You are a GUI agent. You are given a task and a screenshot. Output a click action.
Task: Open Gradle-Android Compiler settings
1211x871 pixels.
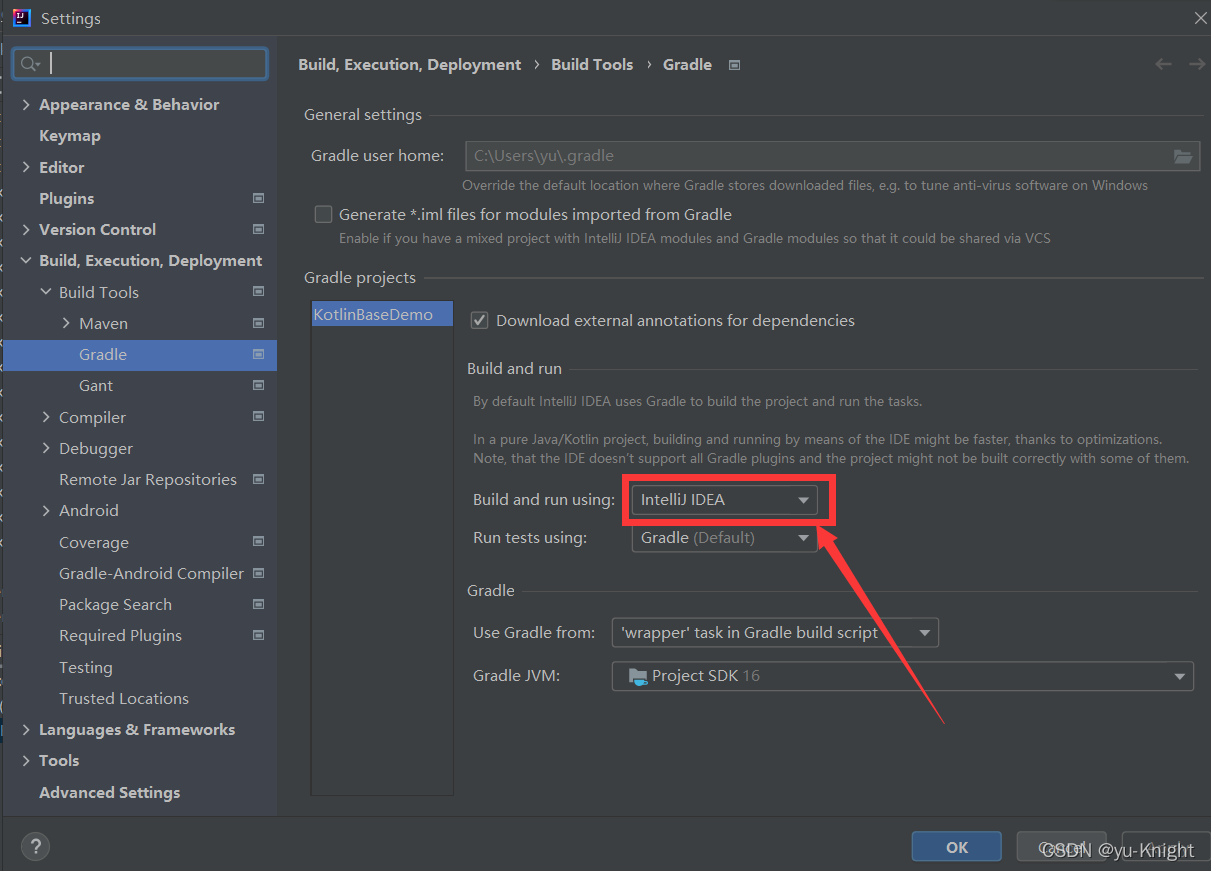tap(151, 573)
